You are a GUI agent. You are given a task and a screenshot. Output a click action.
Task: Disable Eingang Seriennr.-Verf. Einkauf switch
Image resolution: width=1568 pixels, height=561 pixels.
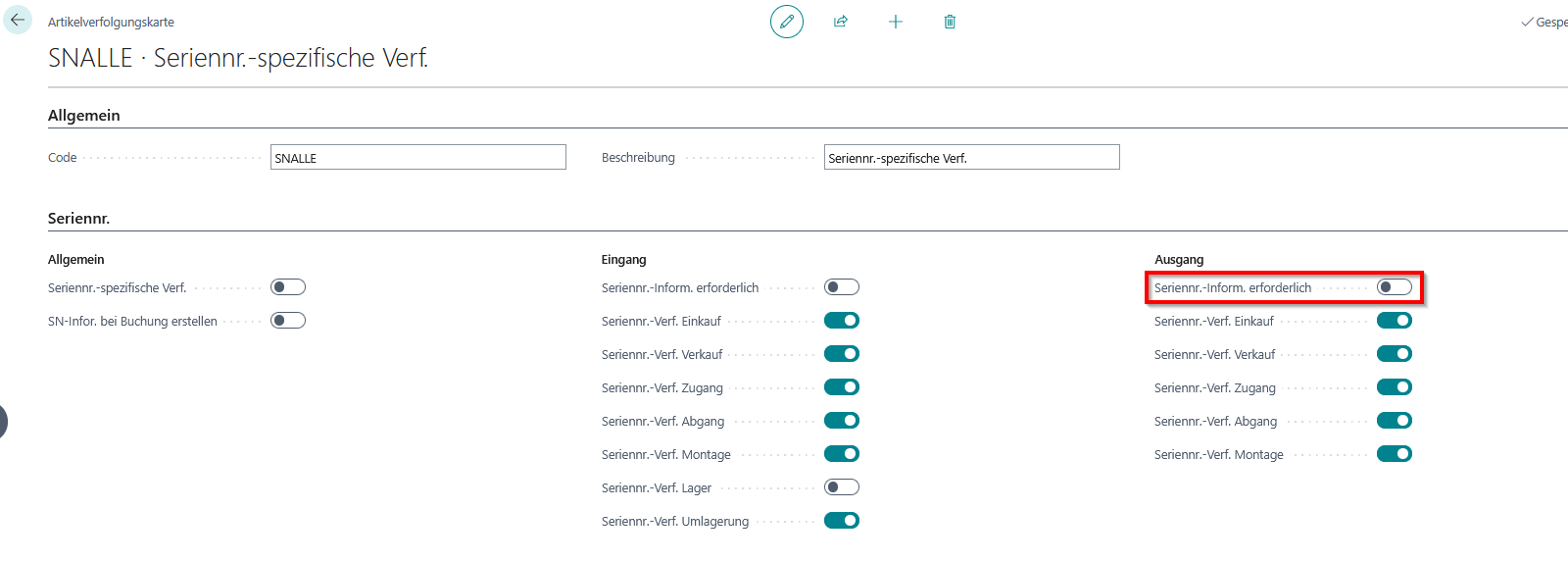click(x=841, y=321)
